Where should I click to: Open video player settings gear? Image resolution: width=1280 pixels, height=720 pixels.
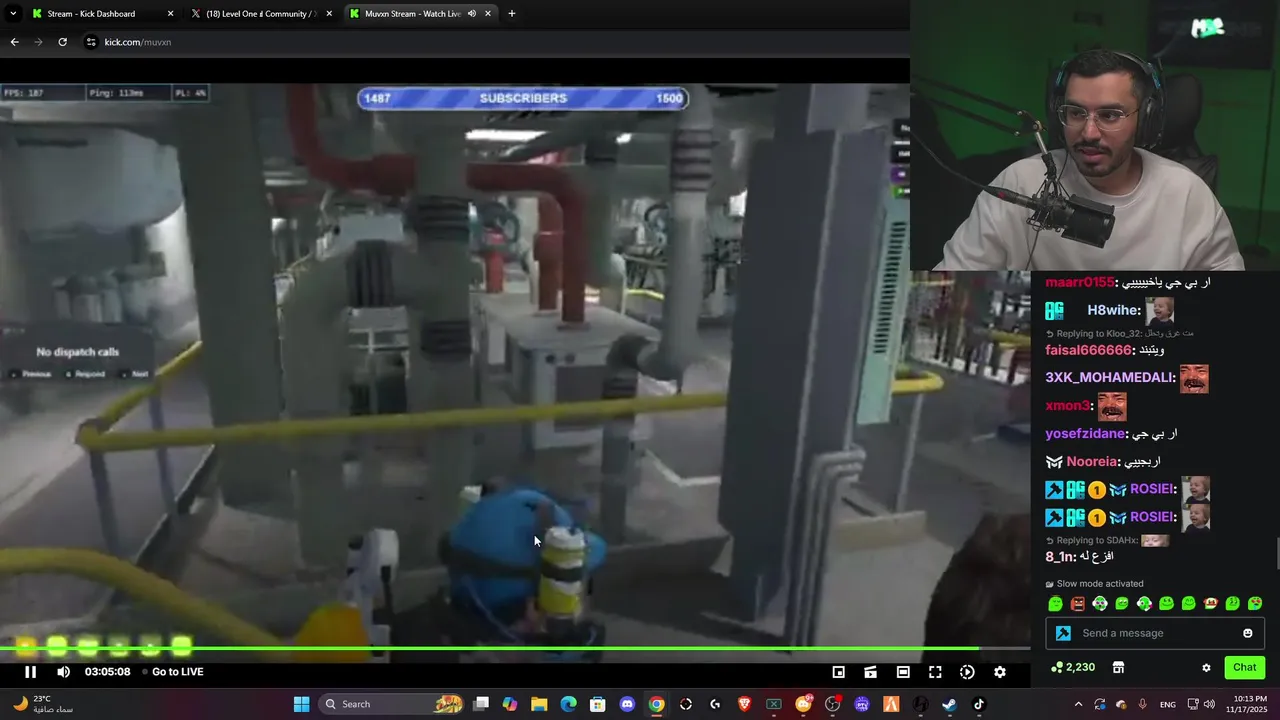tap(999, 672)
